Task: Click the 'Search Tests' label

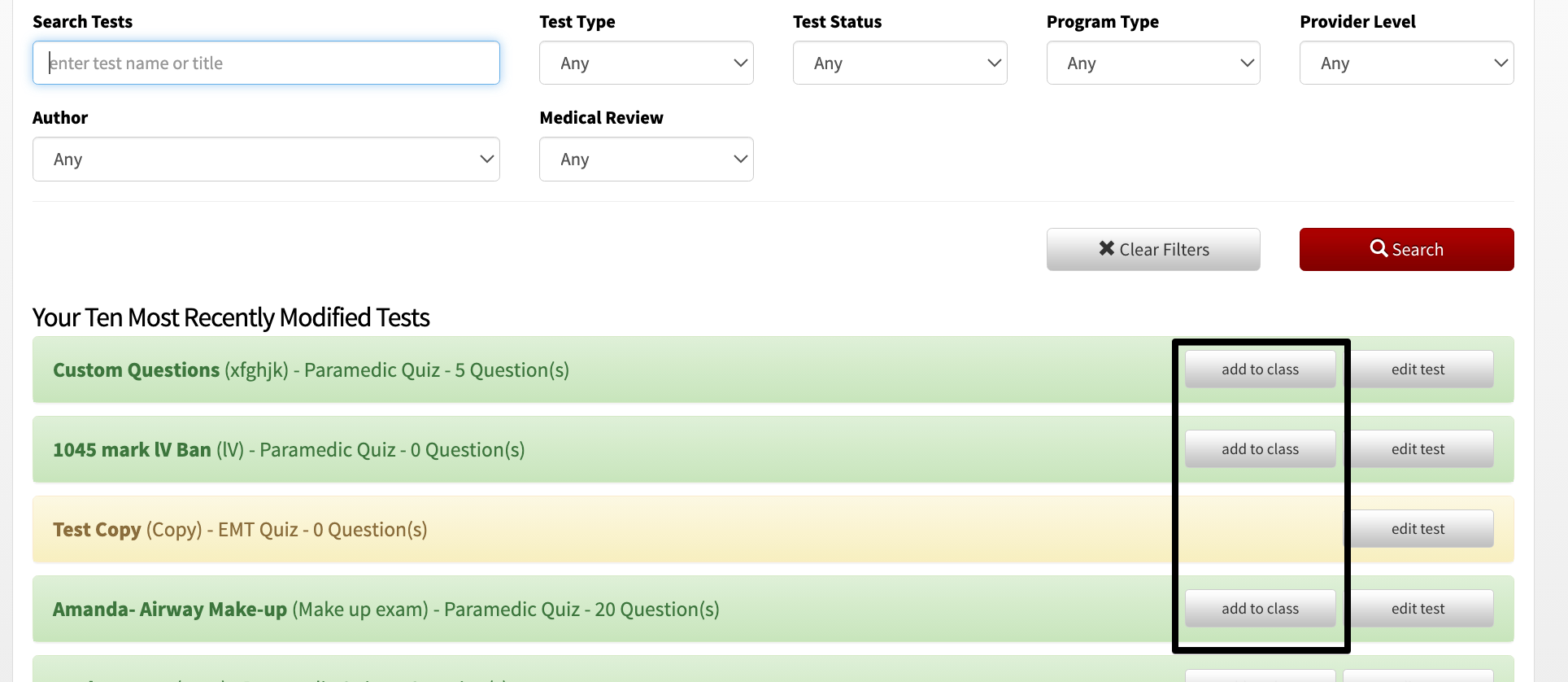Action: click(x=82, y=22)
